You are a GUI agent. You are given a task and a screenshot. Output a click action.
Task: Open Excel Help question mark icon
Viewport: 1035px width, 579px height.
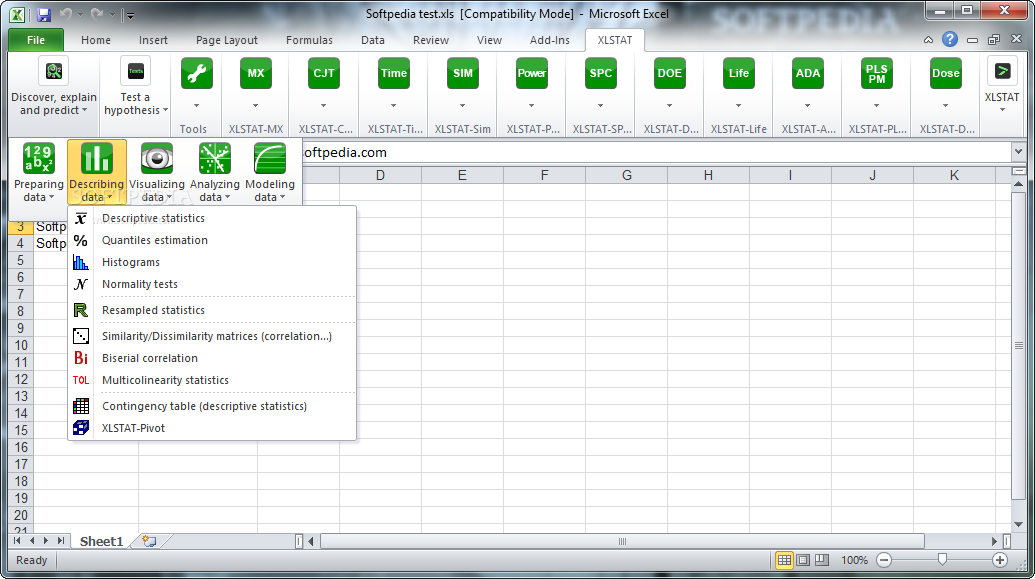[x=949, y=40]
